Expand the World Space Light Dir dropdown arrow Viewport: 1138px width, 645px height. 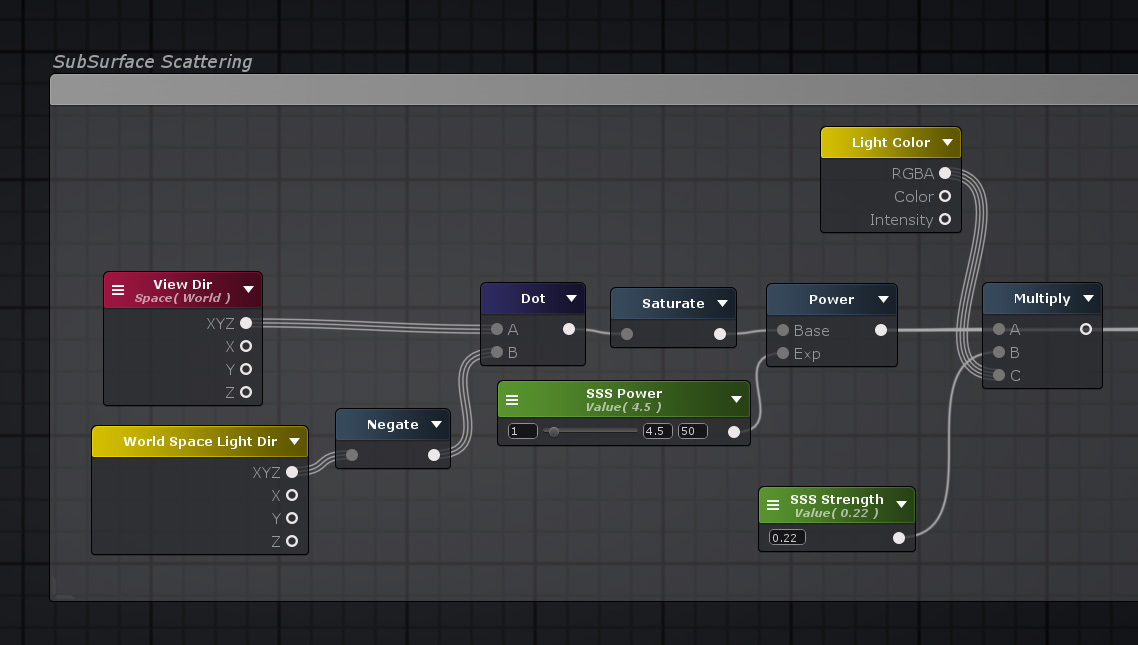click(295, 441)
